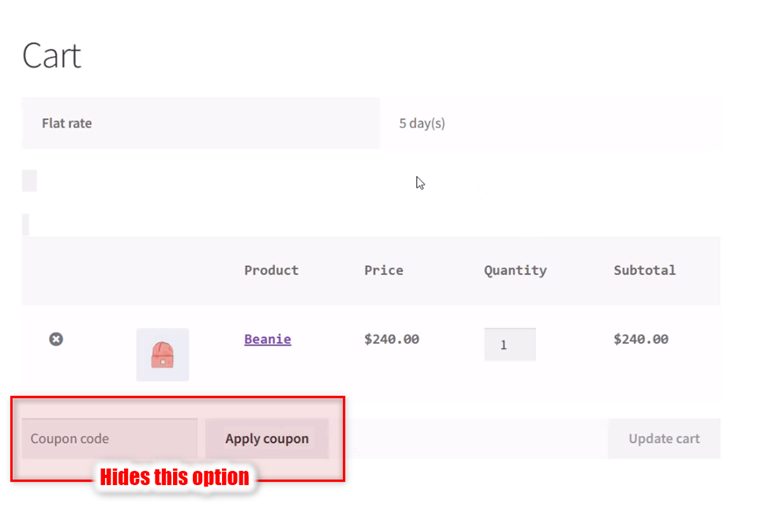Click the Quantity column header
The width and height of the screenshot is (779, 508).
pos(515,271)
